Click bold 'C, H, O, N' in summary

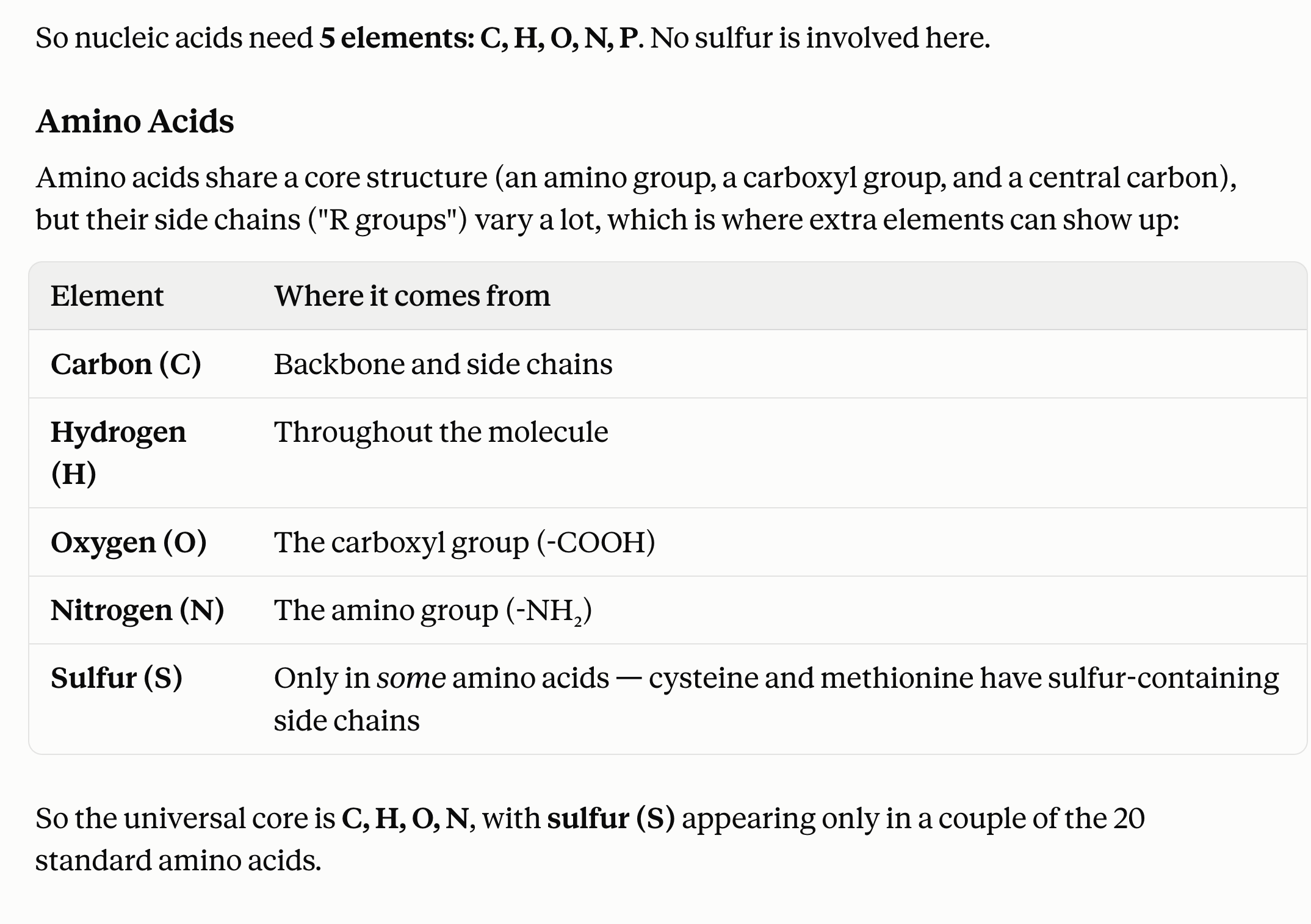point(405,819)
